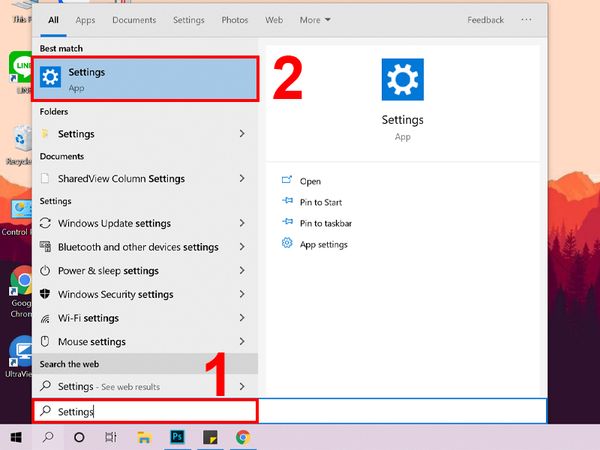Open Task View in the taskbar
The height and width of the screenshot is (450, 600).
[111, 437]
